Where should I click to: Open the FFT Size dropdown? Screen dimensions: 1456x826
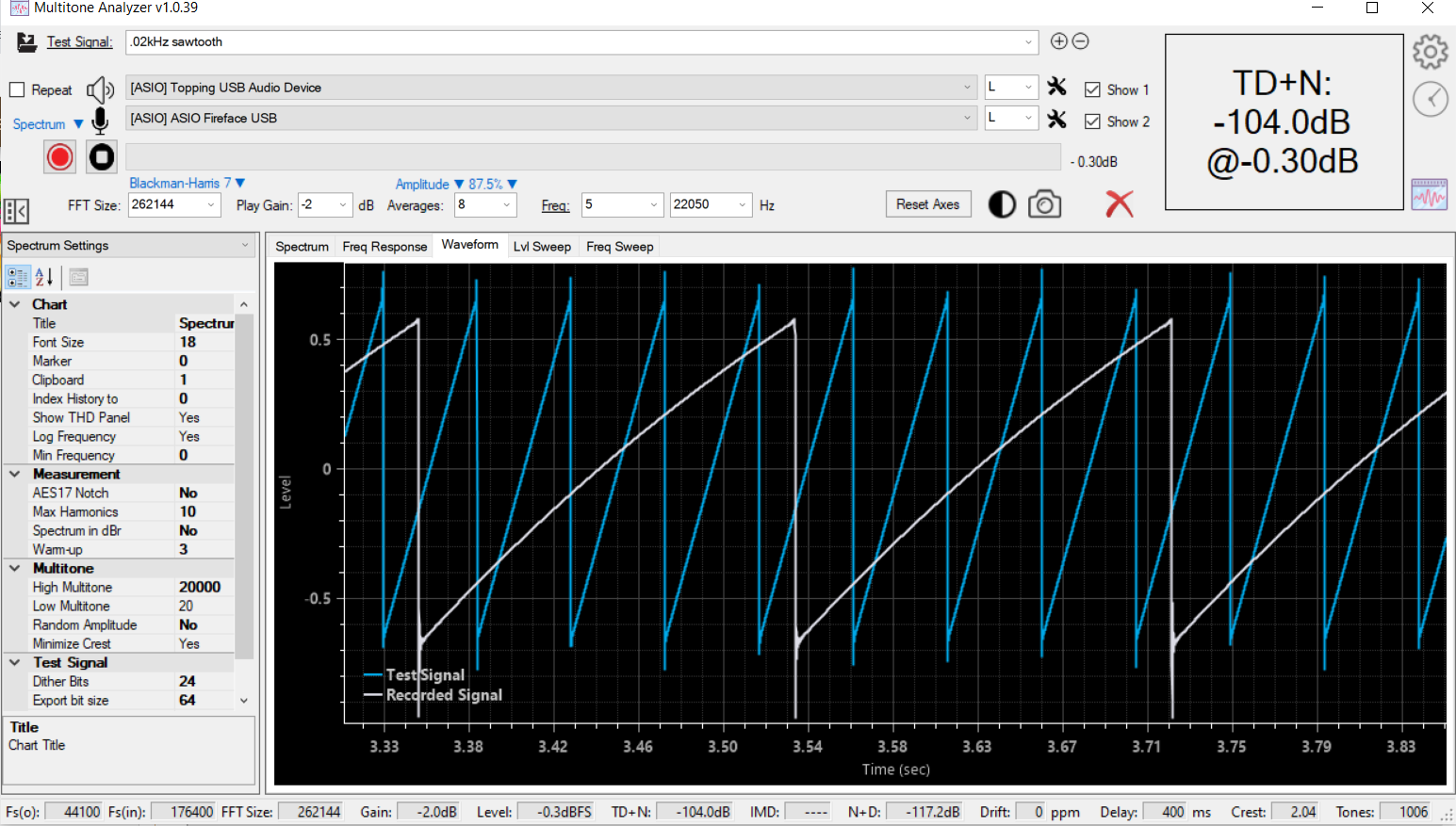coord(211,204)
